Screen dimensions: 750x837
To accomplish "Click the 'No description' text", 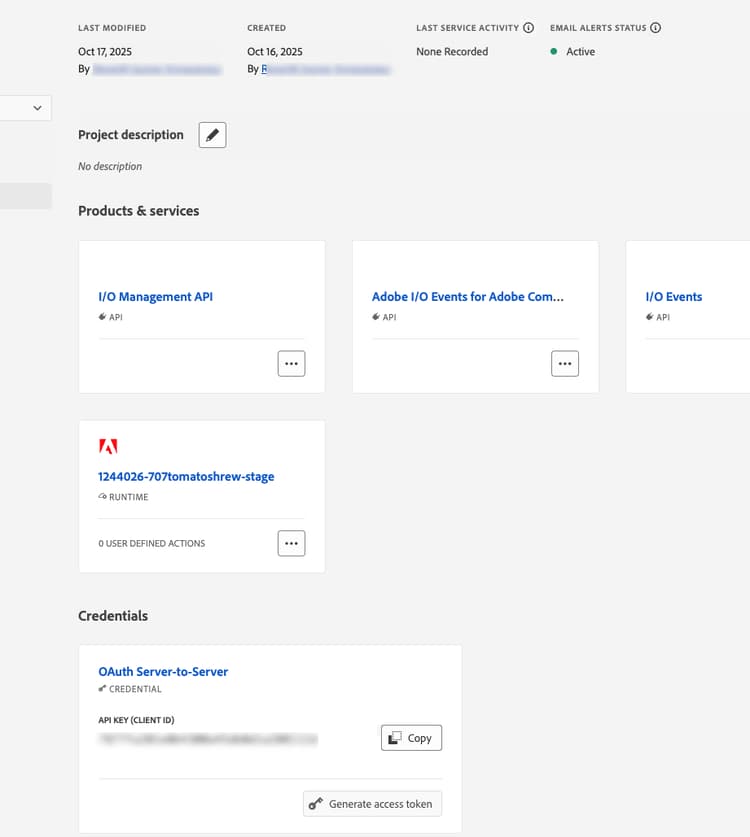I will click(110, 167).
